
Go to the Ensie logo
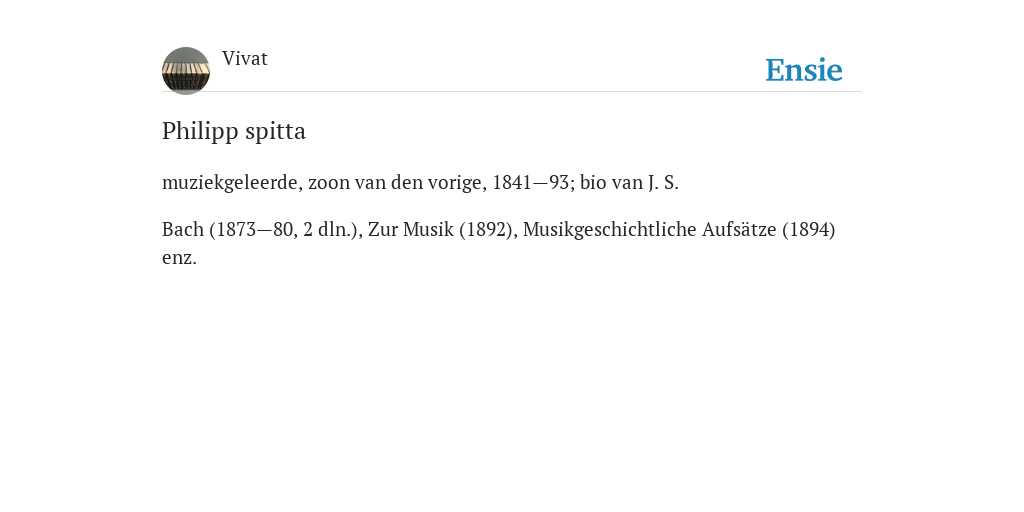coord(804,70)
